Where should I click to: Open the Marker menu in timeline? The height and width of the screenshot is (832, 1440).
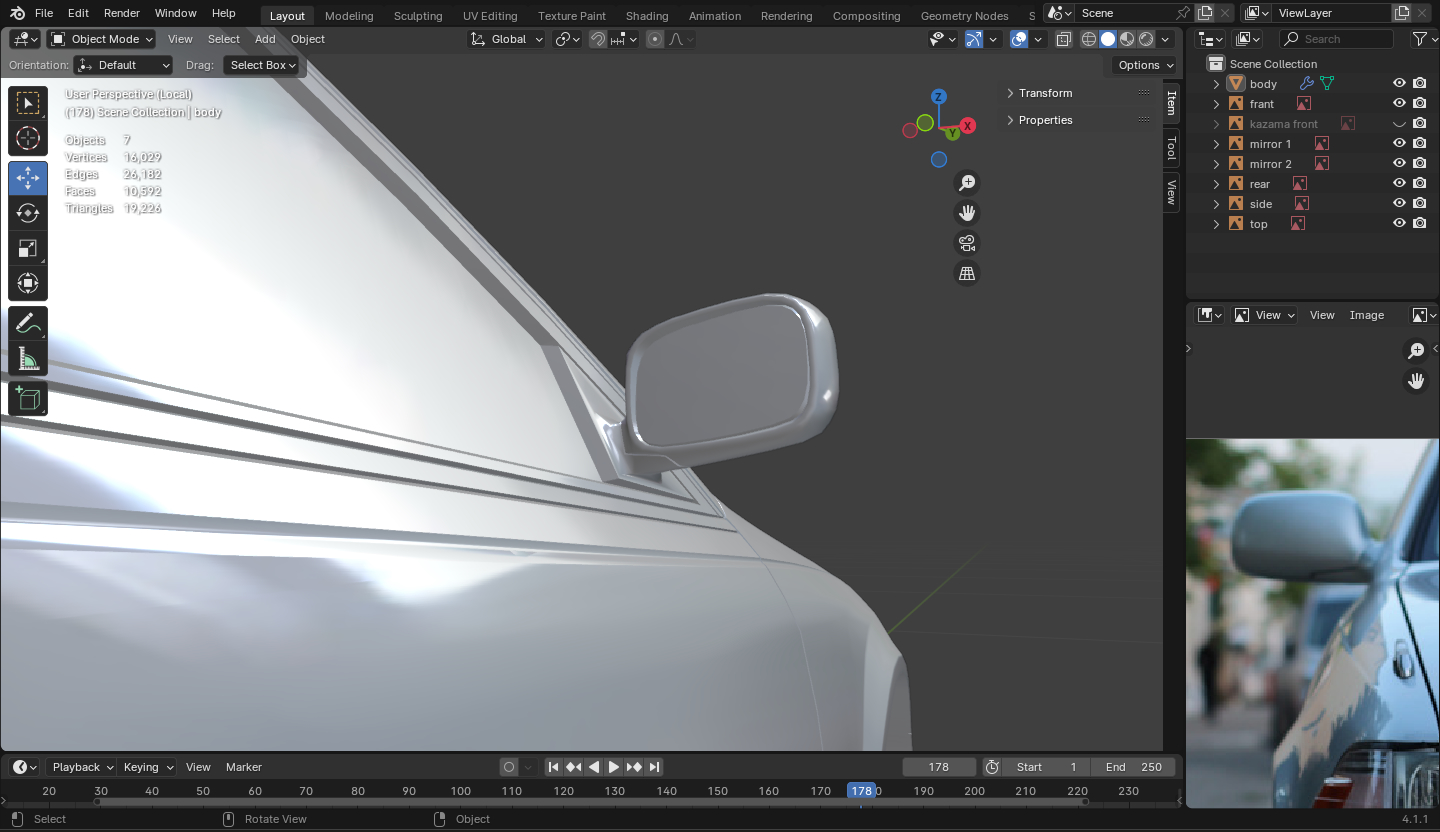(x=244, y=767)
